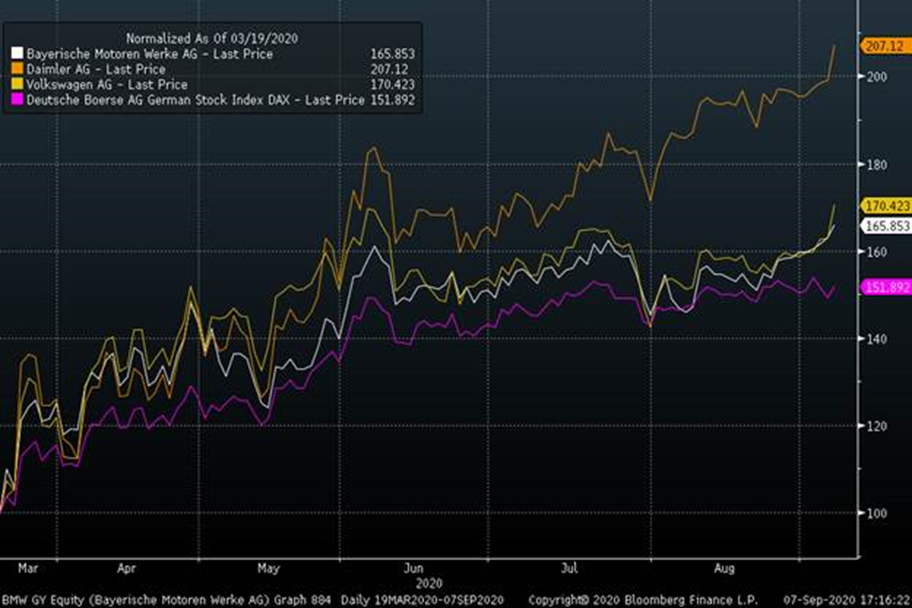Click the Jun label on the time axis

point(414,568)
